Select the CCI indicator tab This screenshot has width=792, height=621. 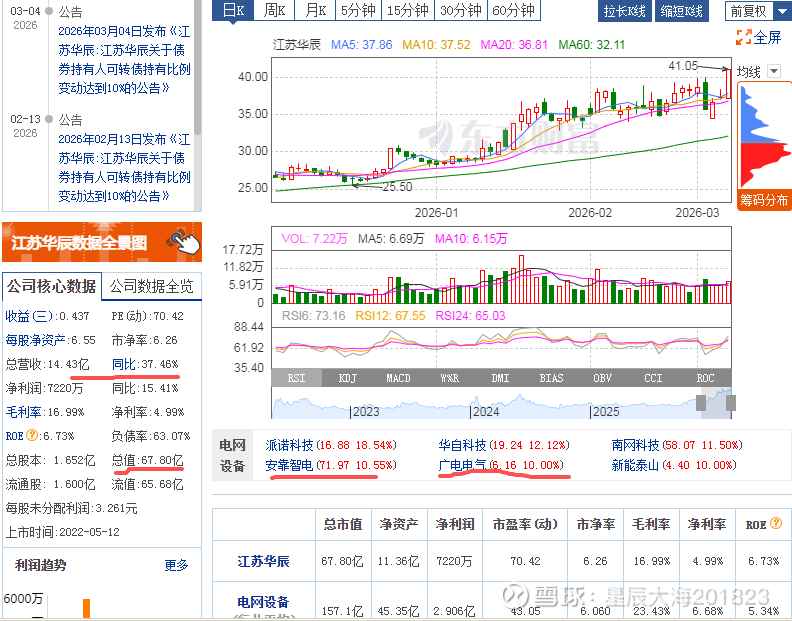point(654,378)
